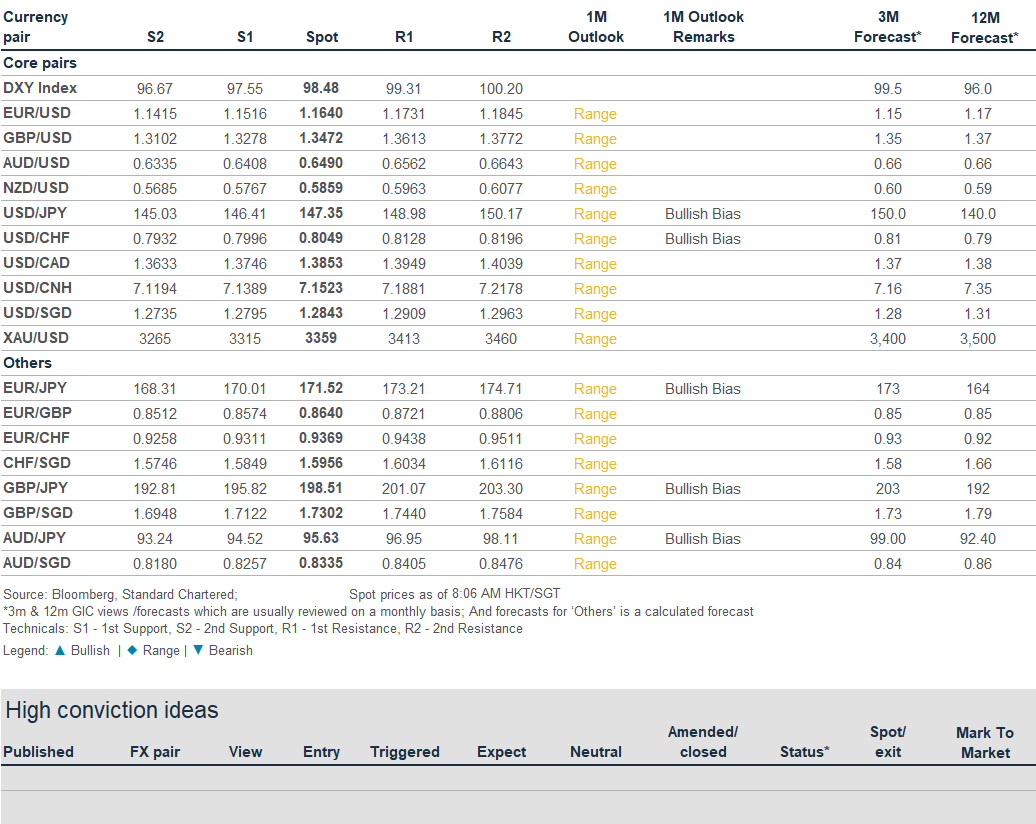Click the Range outlook for EUR/USD
This screenshot has width=1036, height=824.
595,114
